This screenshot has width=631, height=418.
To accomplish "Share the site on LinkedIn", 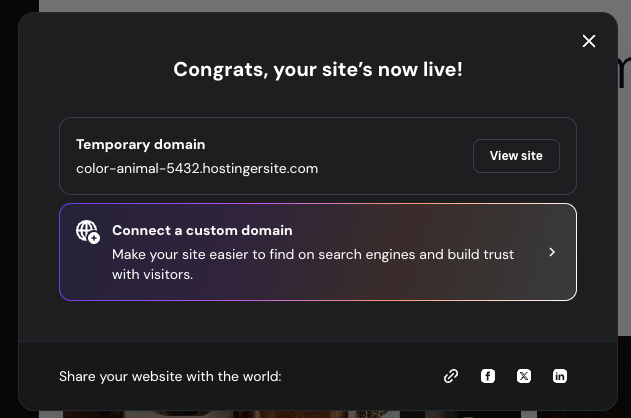I will (560, 376).
